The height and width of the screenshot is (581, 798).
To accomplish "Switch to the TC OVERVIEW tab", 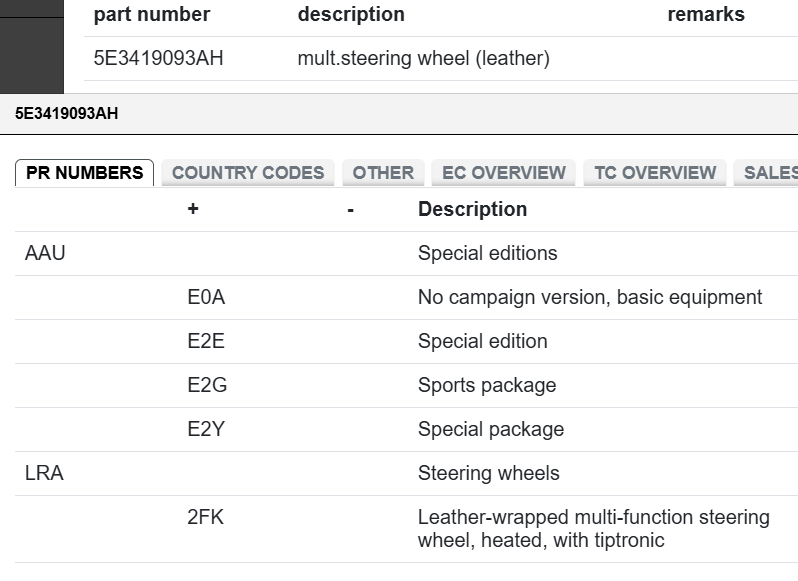I will pyautogui.click(x=655, y=173).
